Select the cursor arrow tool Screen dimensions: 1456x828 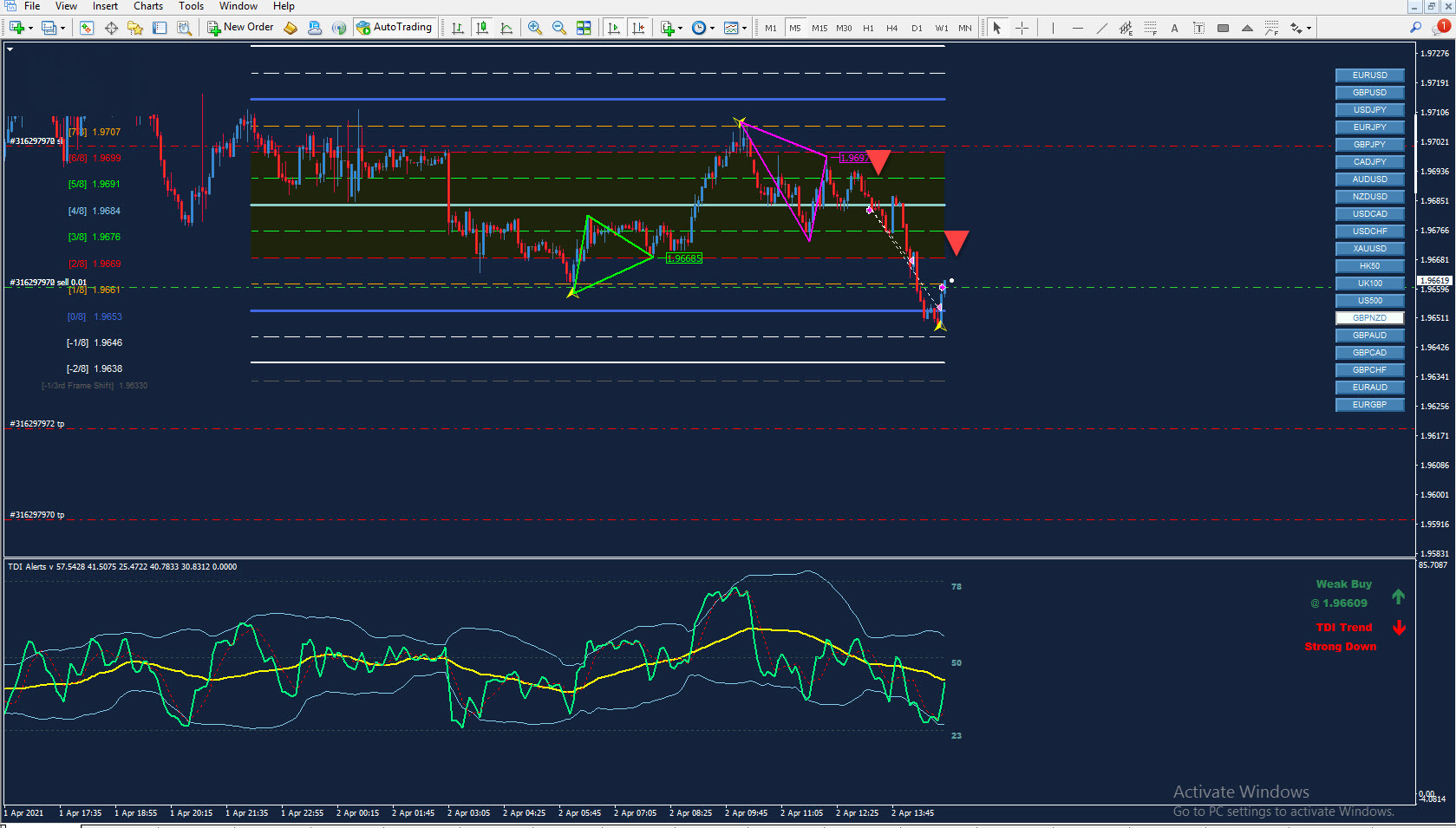click(997, 28)
